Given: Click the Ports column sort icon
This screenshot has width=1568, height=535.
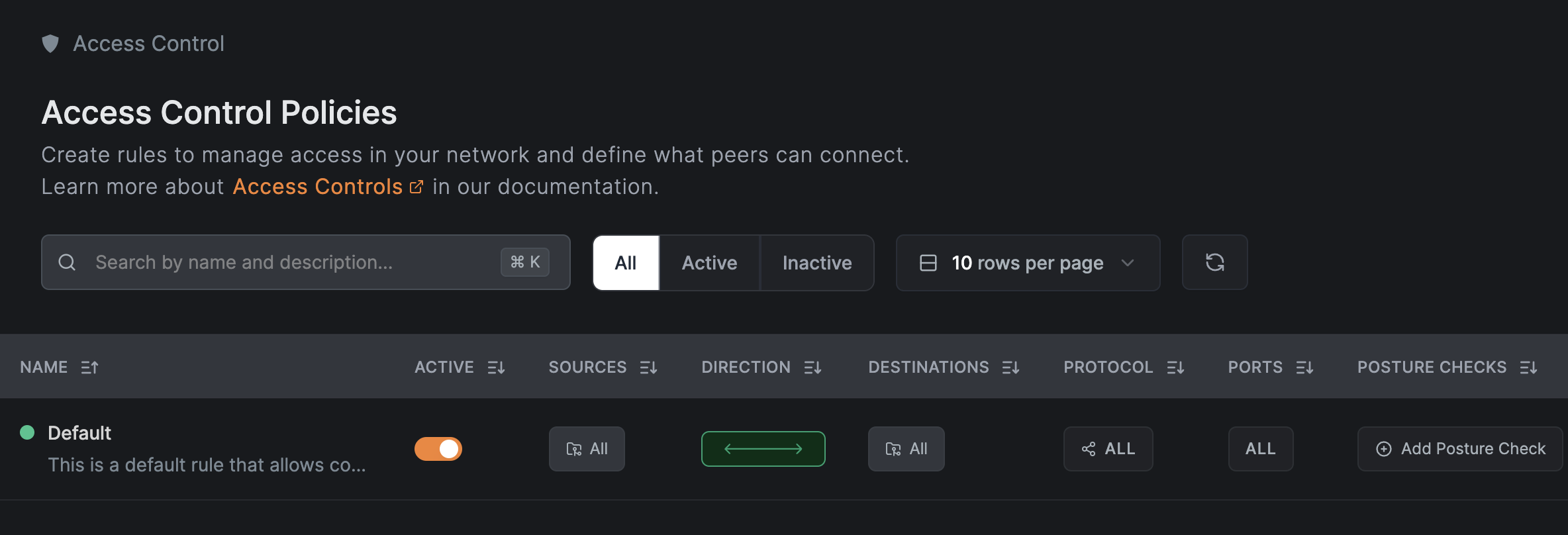Looking at the screenshot, I should [x=1304, y=367].
